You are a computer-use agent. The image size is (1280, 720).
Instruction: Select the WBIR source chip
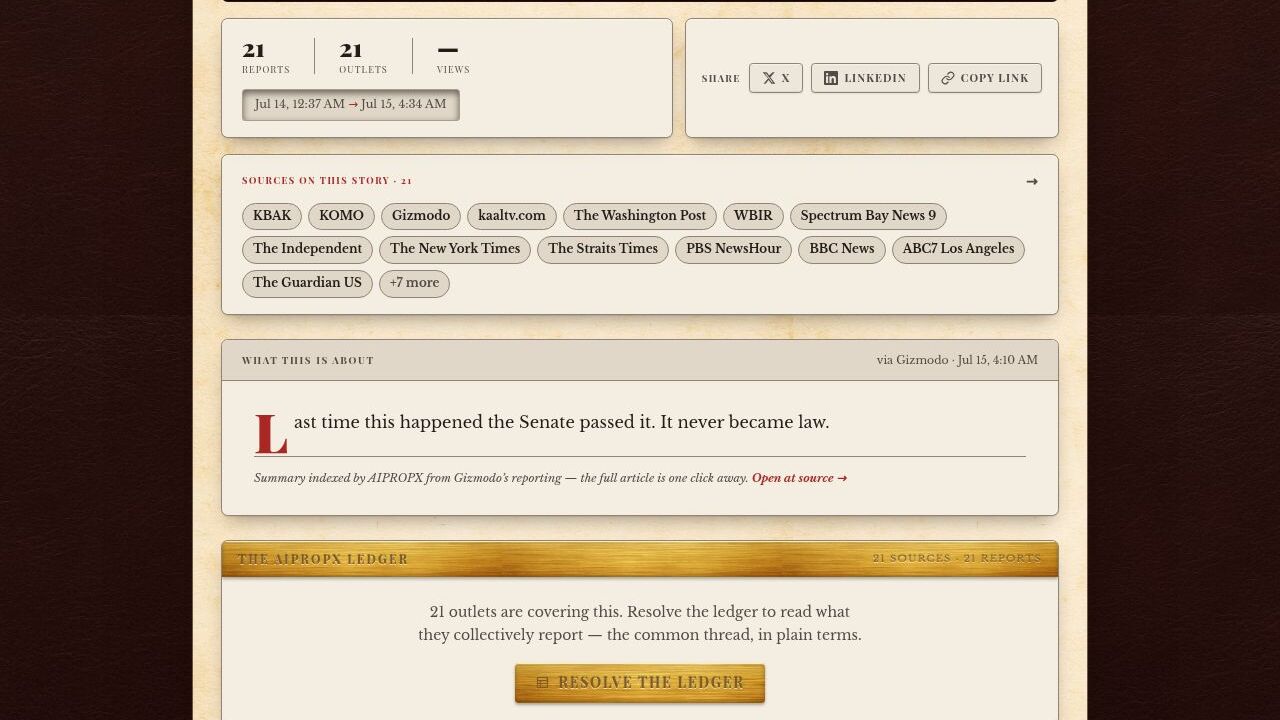753,216
